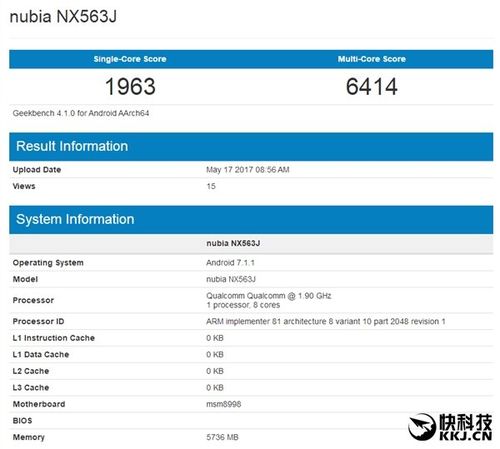Click the Processor ID label
This screenshot has height=449, width=500.
[38, 322]
